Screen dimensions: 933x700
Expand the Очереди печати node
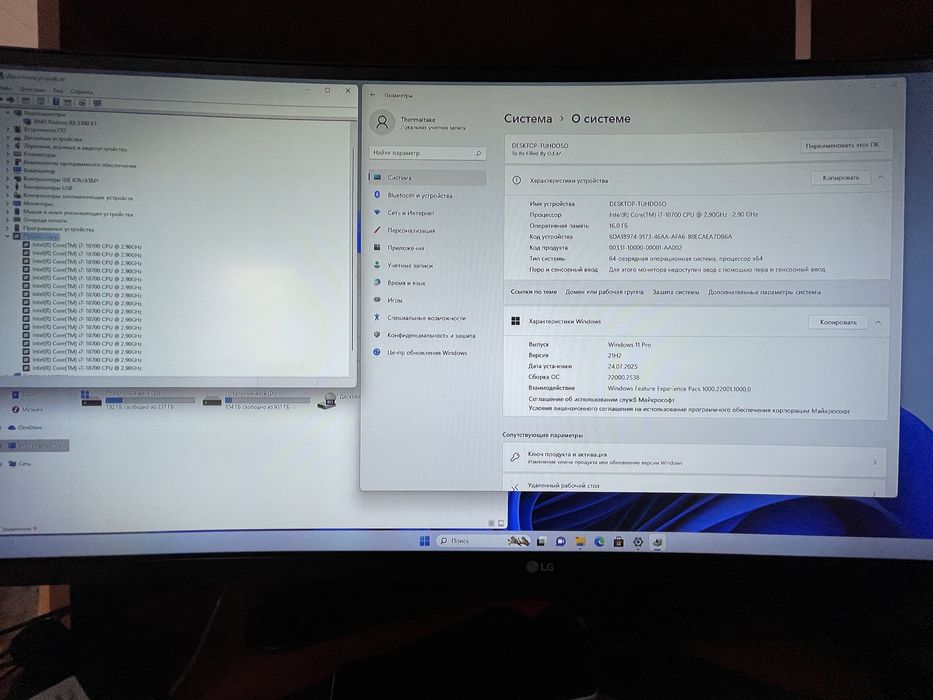pos(8,220)
